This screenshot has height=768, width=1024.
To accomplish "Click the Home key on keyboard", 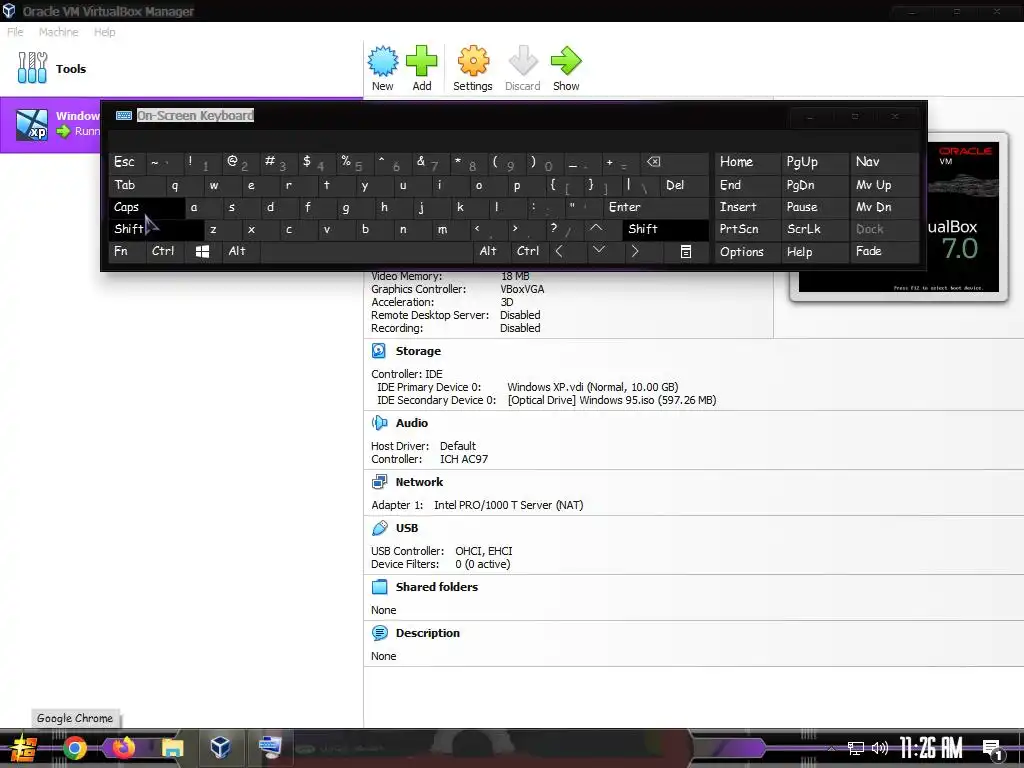I will coord(748,162).
